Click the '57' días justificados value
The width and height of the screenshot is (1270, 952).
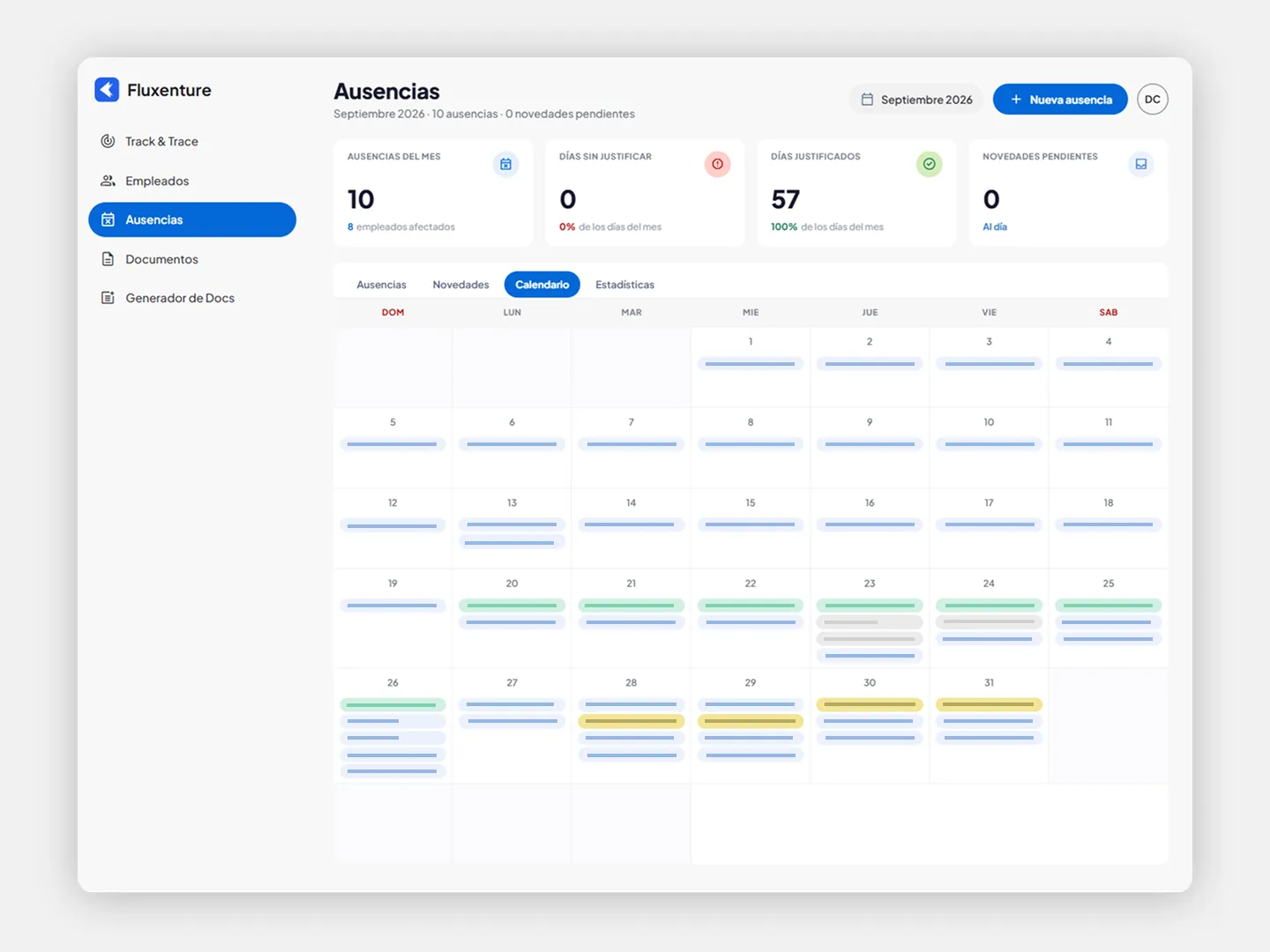[x=785, y=199]
